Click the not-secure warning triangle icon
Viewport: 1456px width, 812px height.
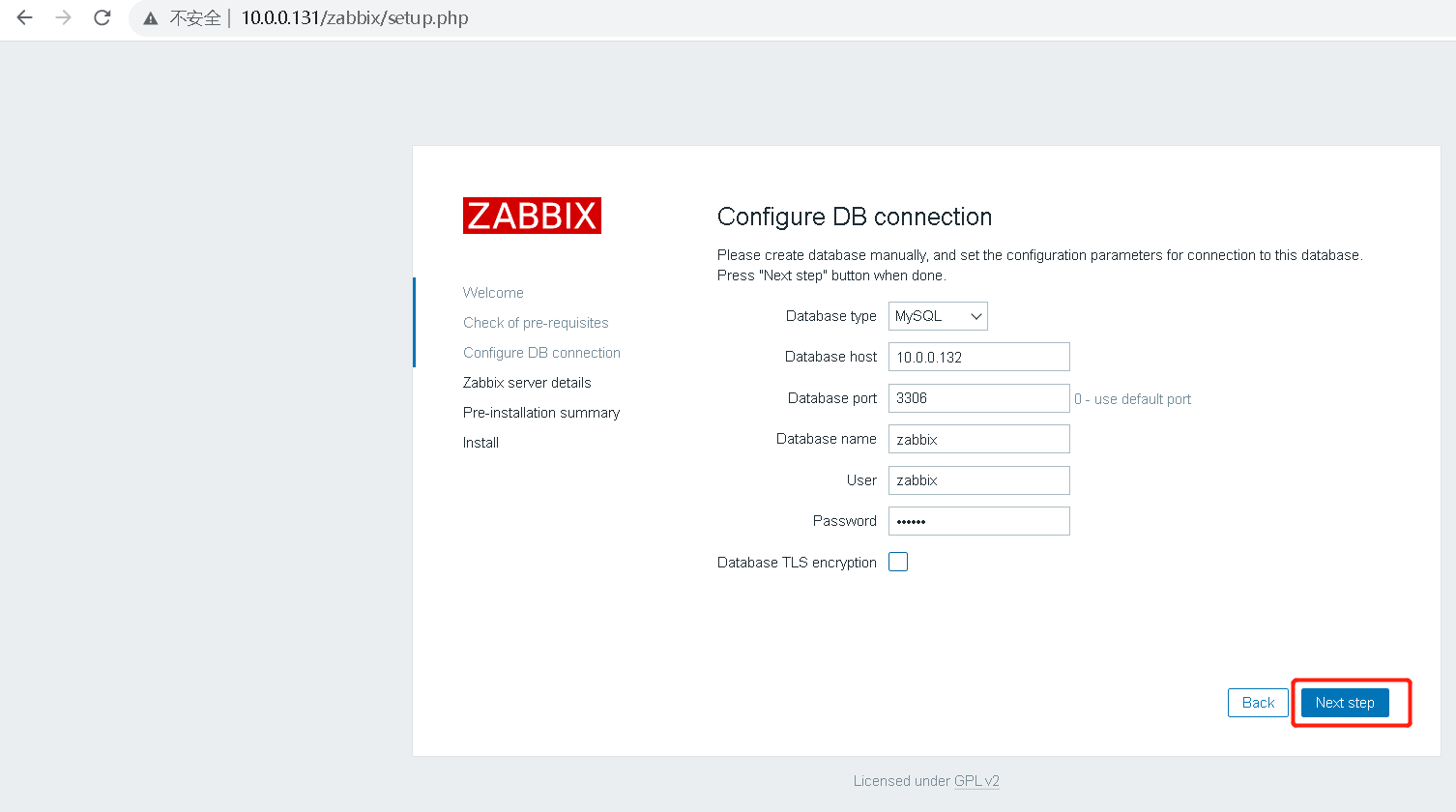pyautogui.click(x=151, y=18)
